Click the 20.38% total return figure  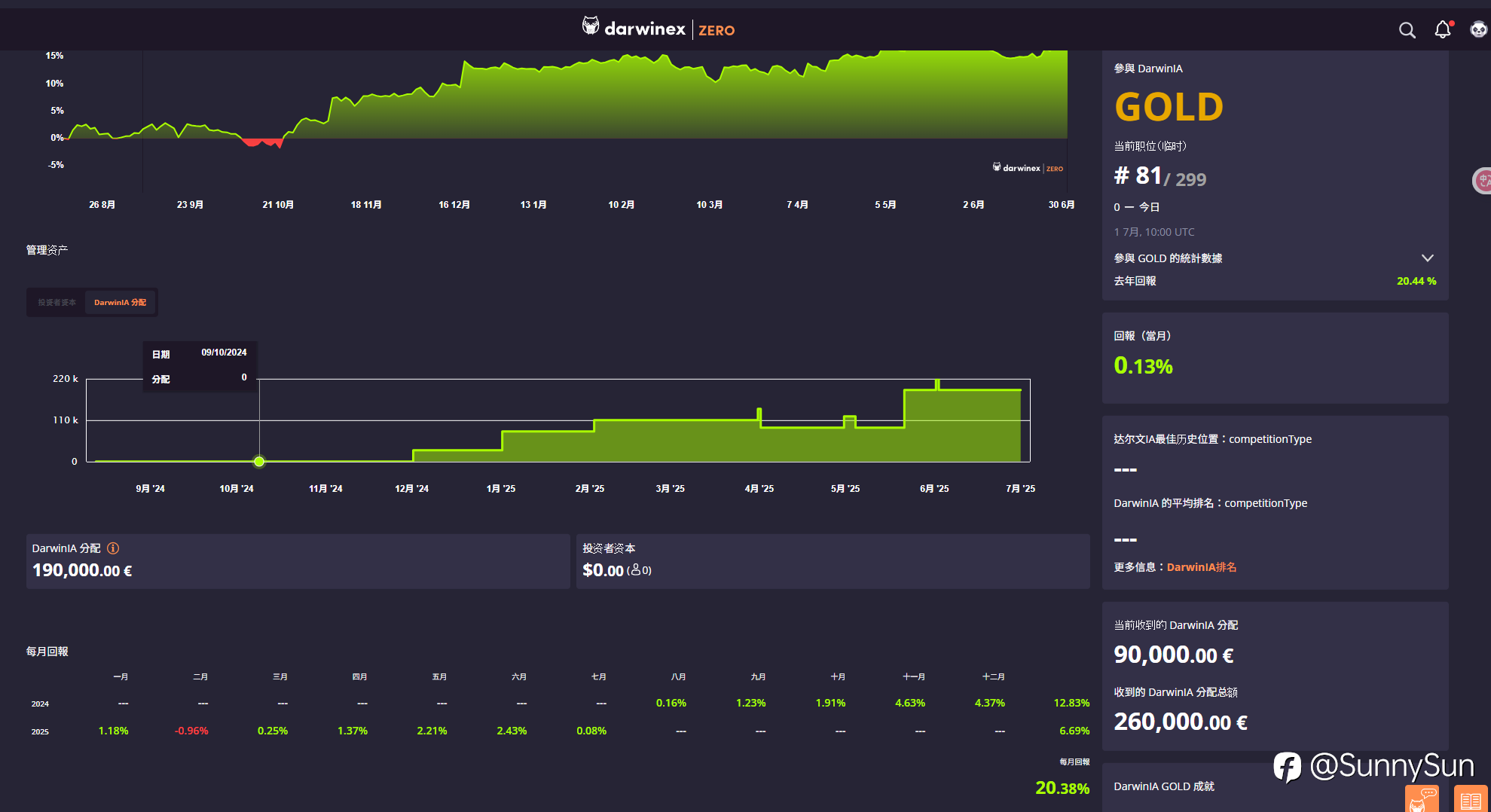coord(1062,788)
